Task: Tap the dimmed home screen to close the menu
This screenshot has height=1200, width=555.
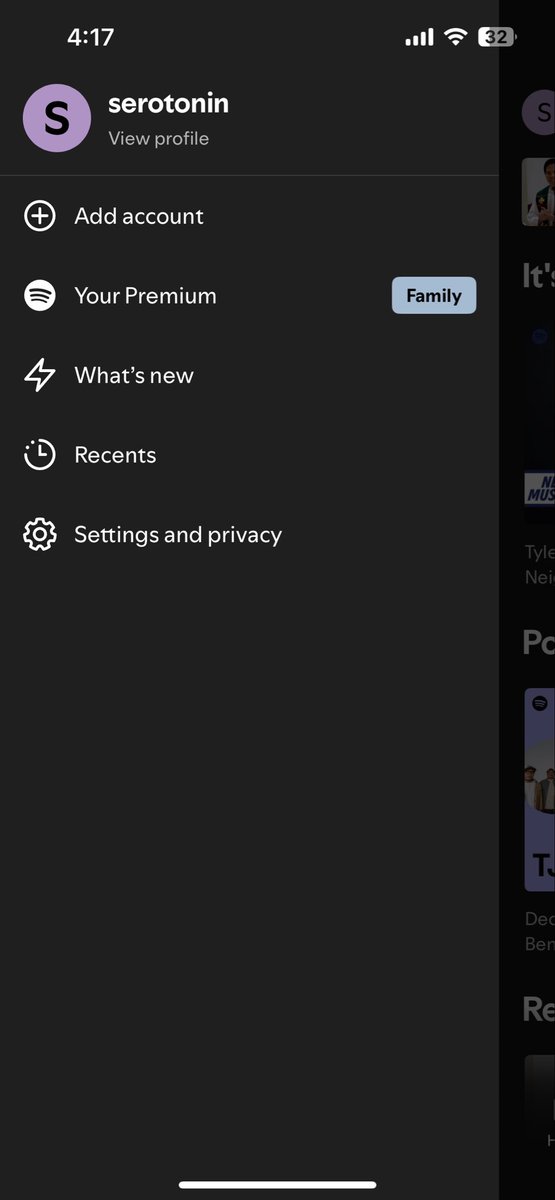Action: coord(527,600)
